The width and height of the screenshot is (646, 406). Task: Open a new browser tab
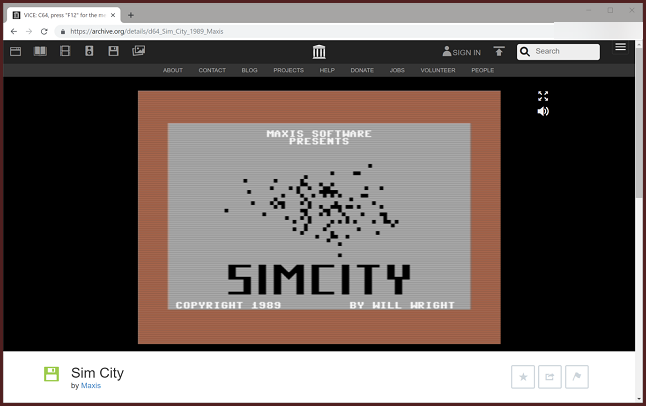pyautogui.click(x=131, y=15)
